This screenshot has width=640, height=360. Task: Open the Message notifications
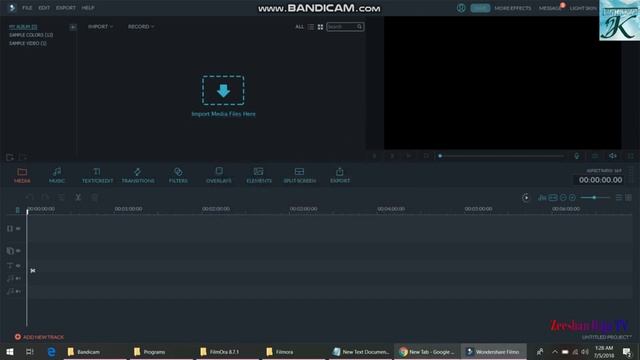point(551,8)
